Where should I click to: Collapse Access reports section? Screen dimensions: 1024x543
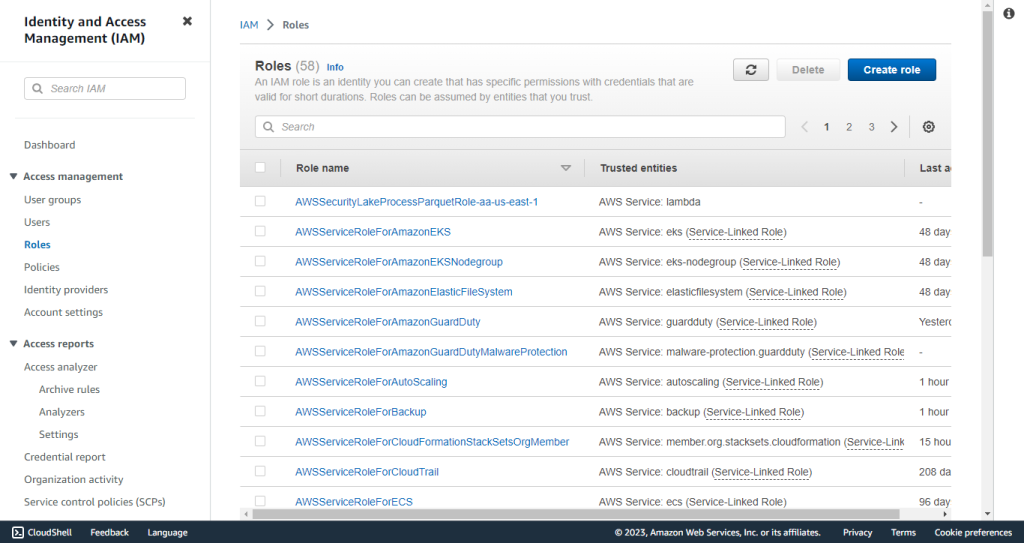click(x=13, y=344)
